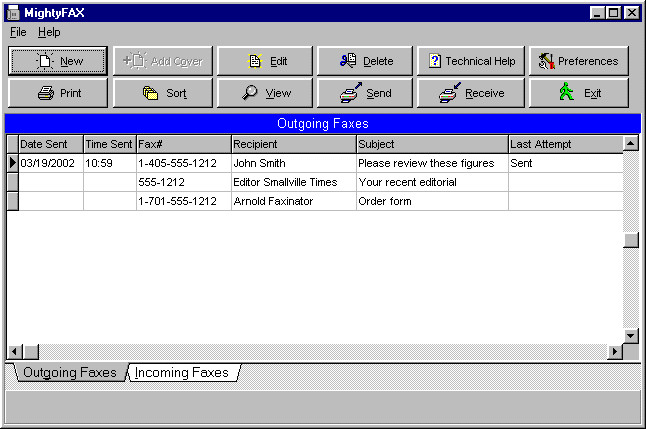Click the Delete button label
646x429 pixels.
[x=378, y=61]
